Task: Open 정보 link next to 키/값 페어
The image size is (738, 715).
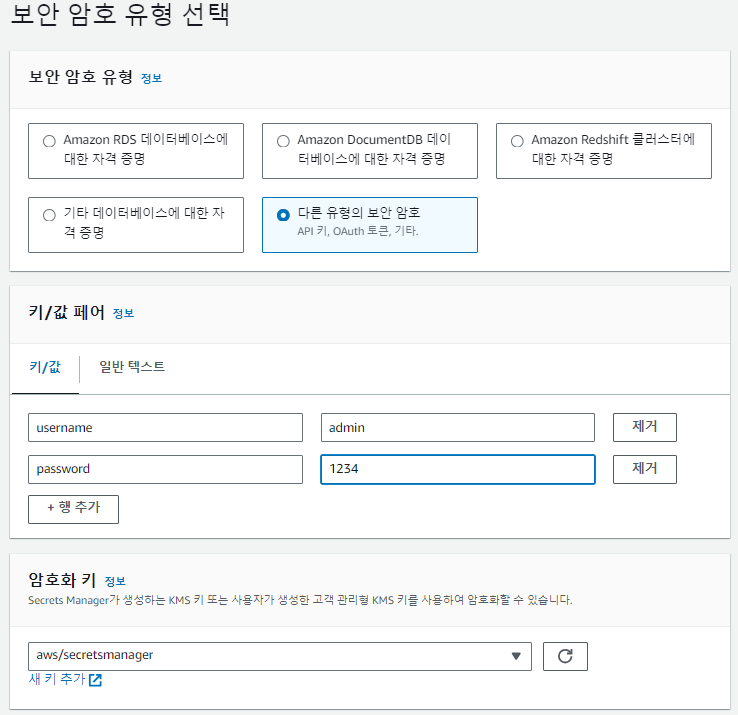Action: pyautogui.click(x=123, y=313)
